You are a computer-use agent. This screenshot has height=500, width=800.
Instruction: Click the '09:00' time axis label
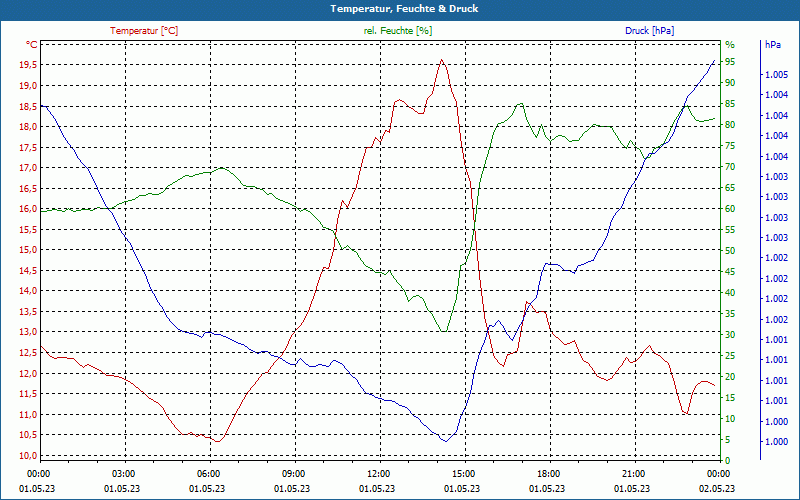(292, 474)
